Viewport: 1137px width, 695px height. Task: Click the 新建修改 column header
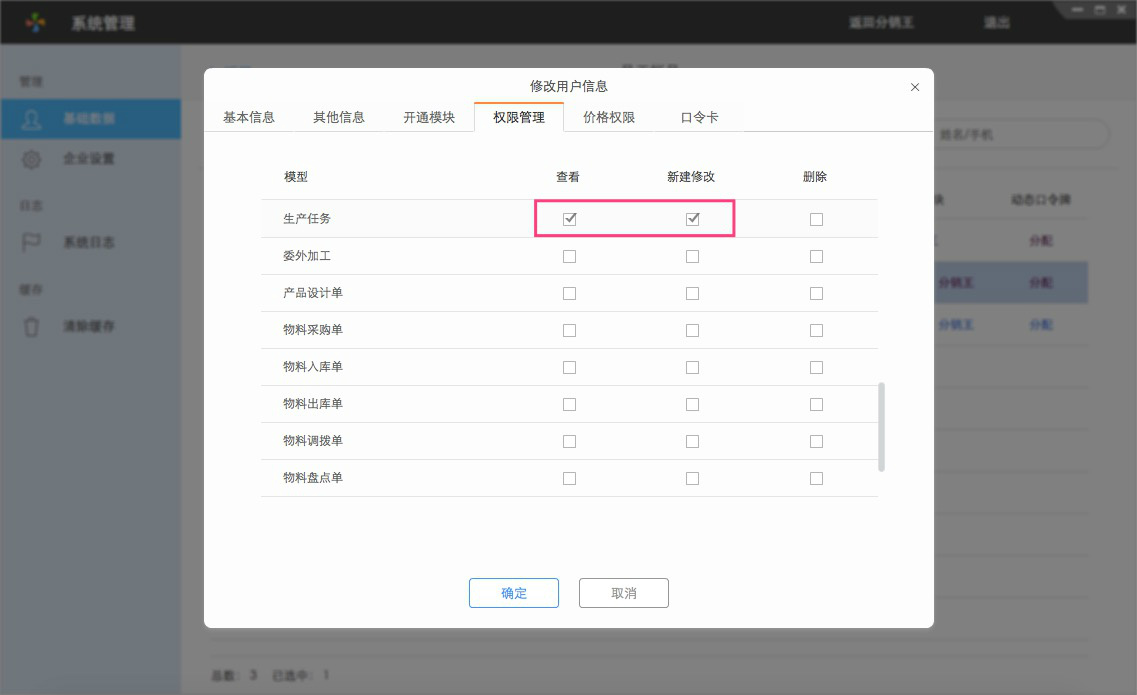[x=691, y=176]
